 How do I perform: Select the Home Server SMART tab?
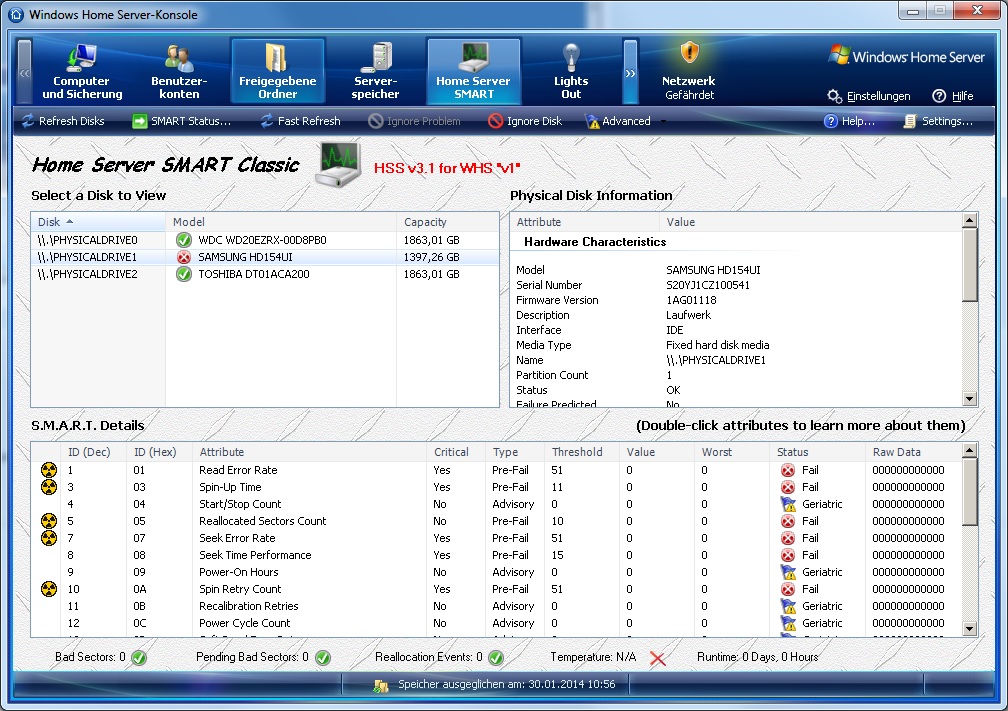click(474, 71)
